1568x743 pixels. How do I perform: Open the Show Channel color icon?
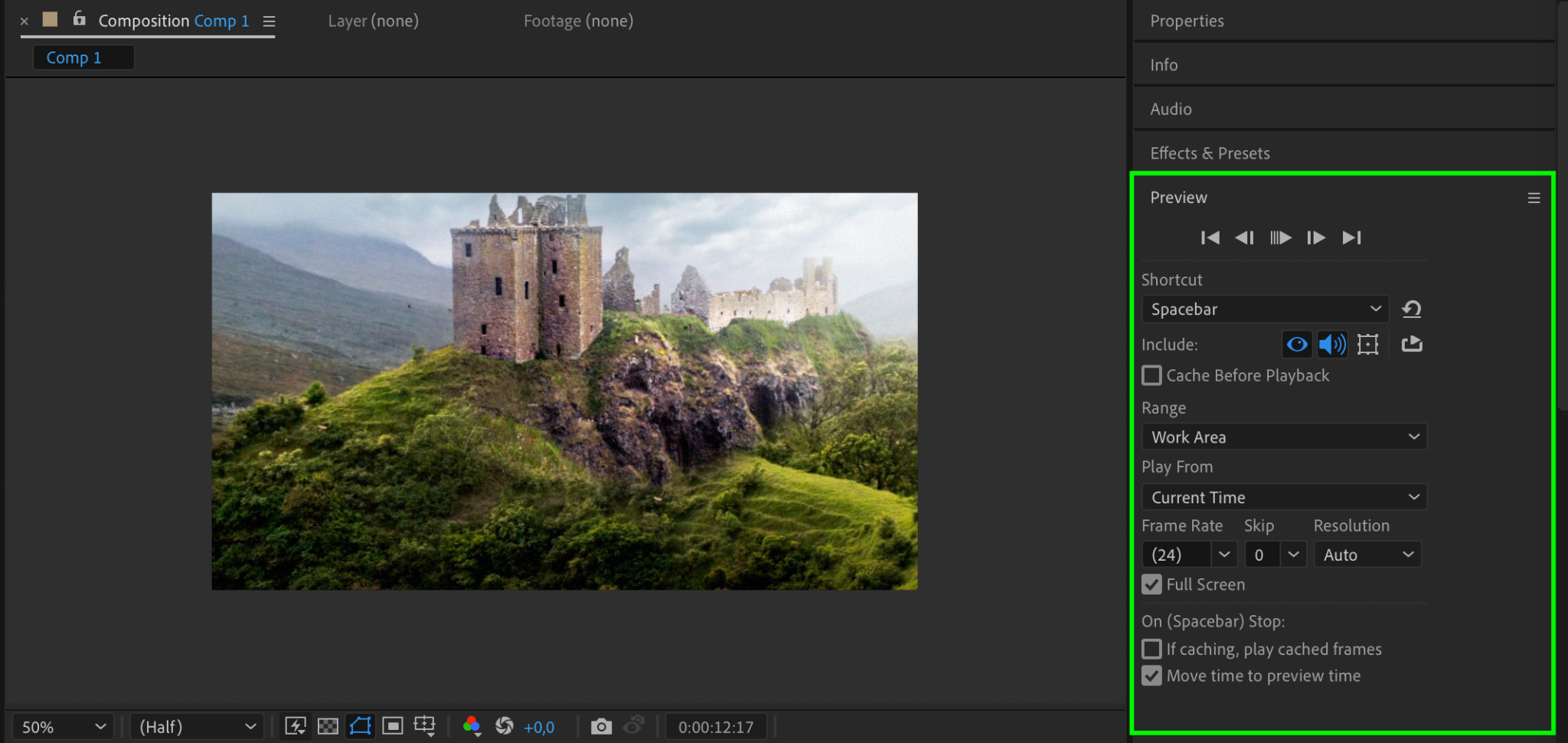[472, 726]
